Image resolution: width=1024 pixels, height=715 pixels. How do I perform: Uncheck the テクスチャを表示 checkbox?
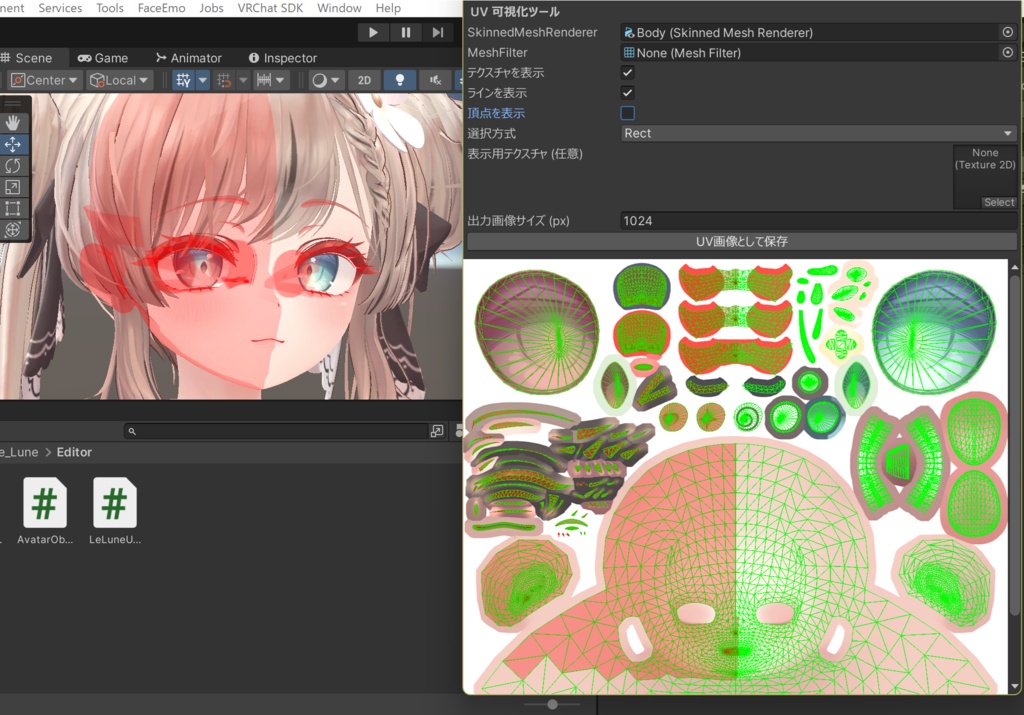628,72
